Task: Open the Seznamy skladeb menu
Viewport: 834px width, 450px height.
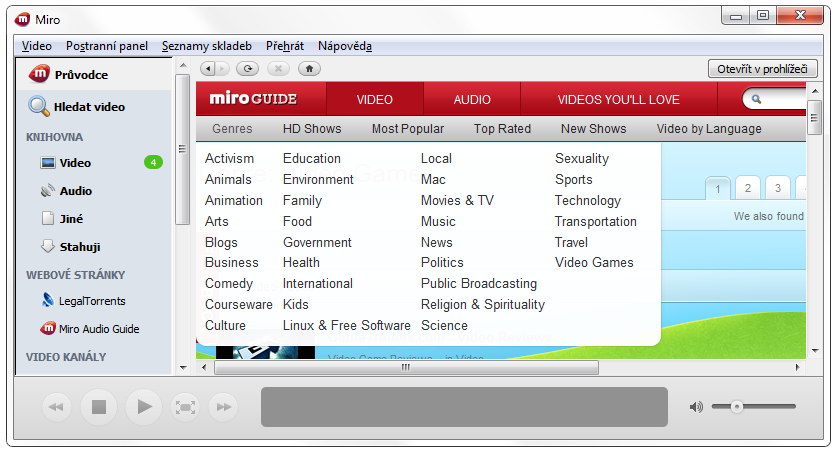Action: (x=207, y=46)
